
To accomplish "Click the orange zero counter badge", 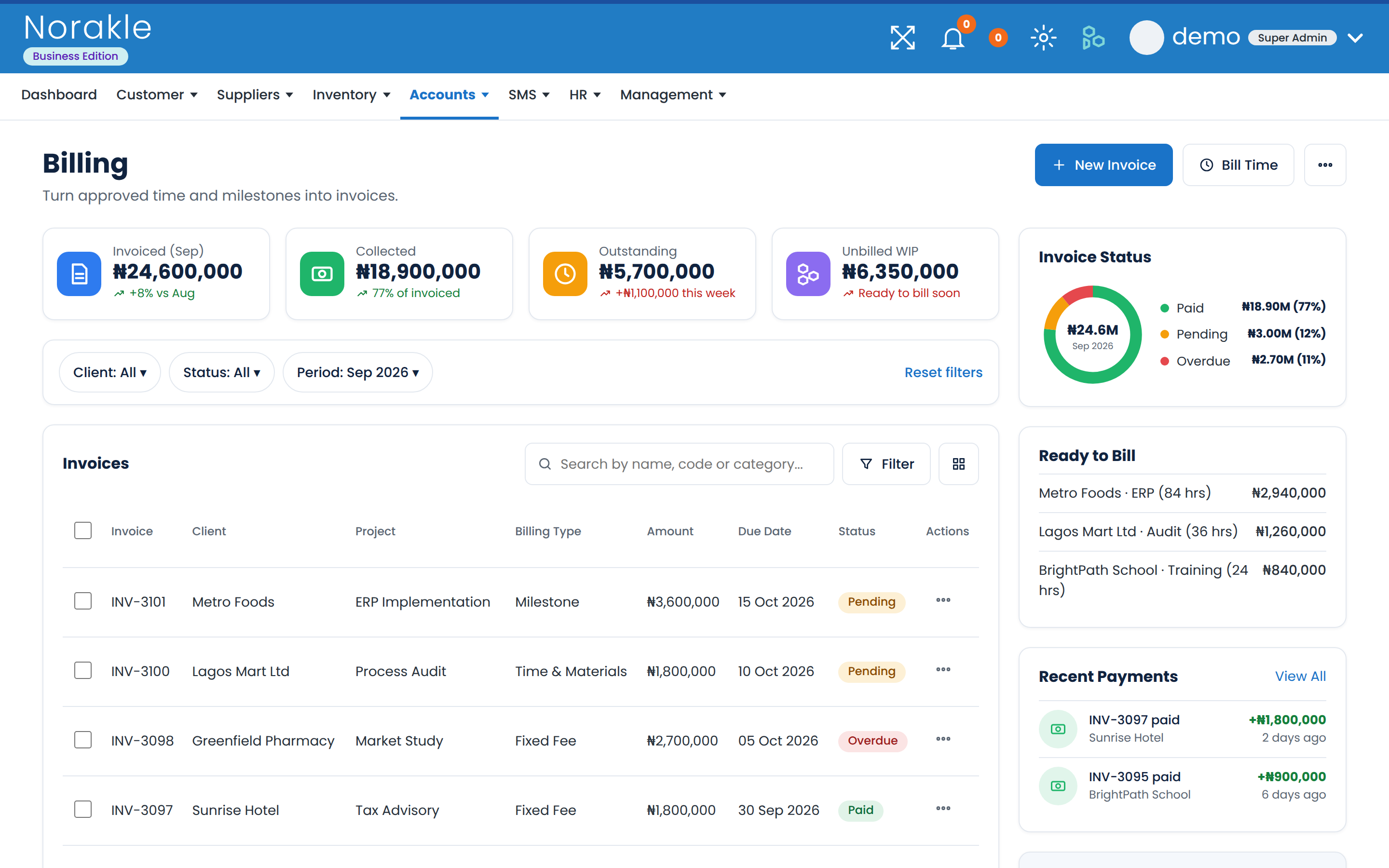I will [998, 38].
